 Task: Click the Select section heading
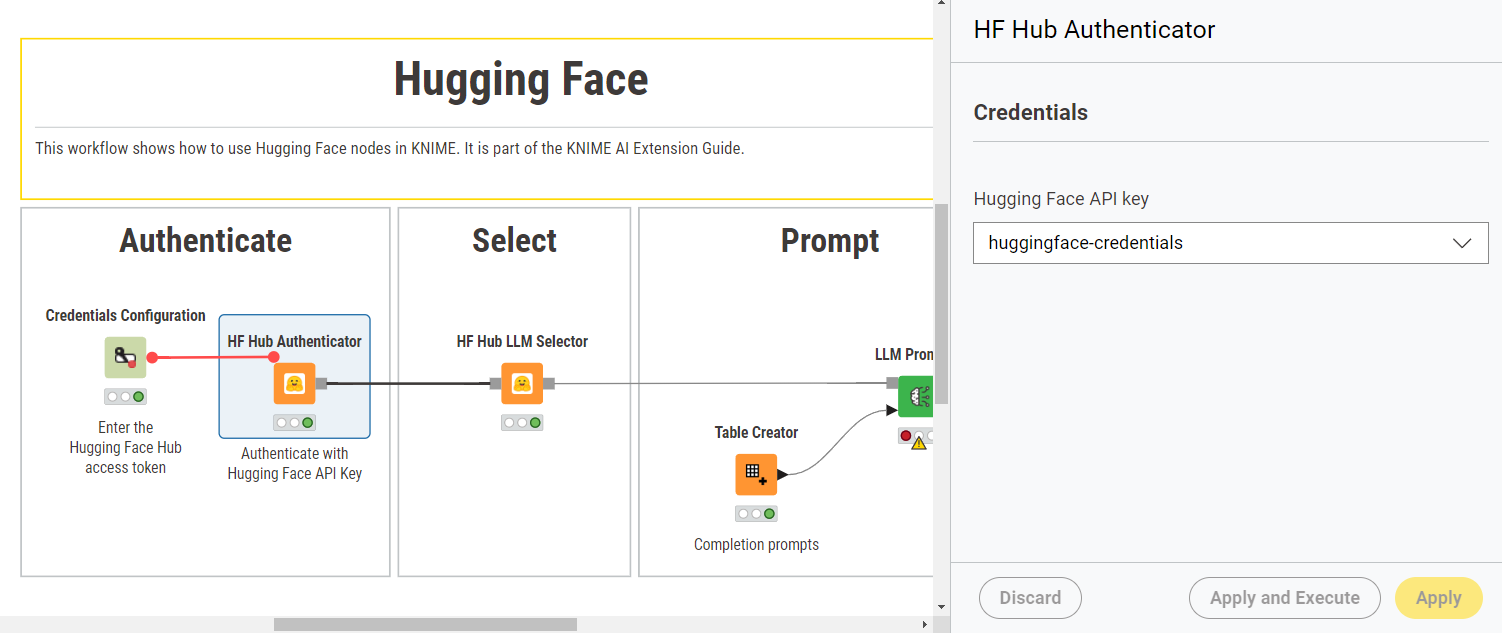tap(515, 240)
